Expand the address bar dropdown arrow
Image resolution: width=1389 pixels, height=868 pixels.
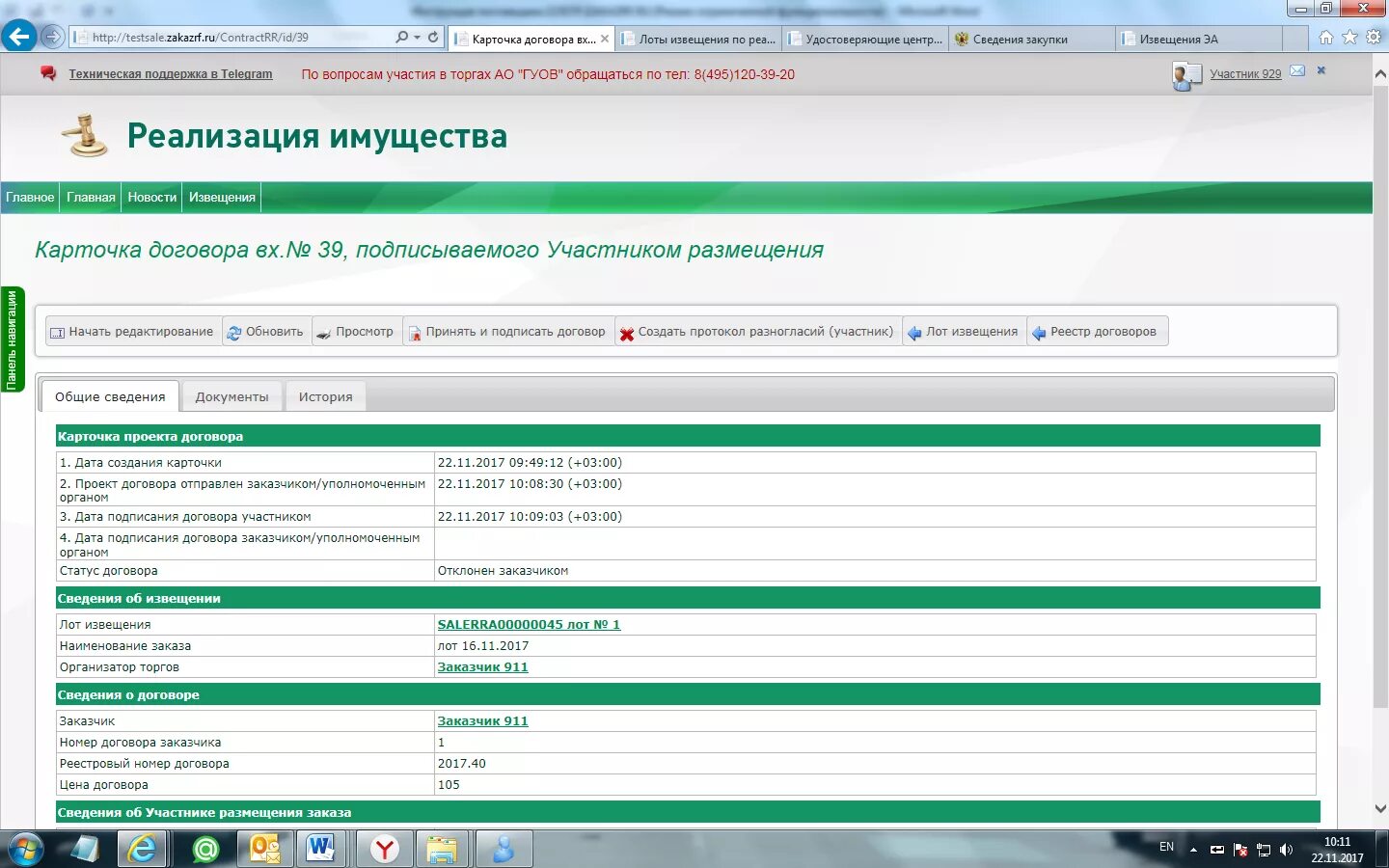click(417, 38)
